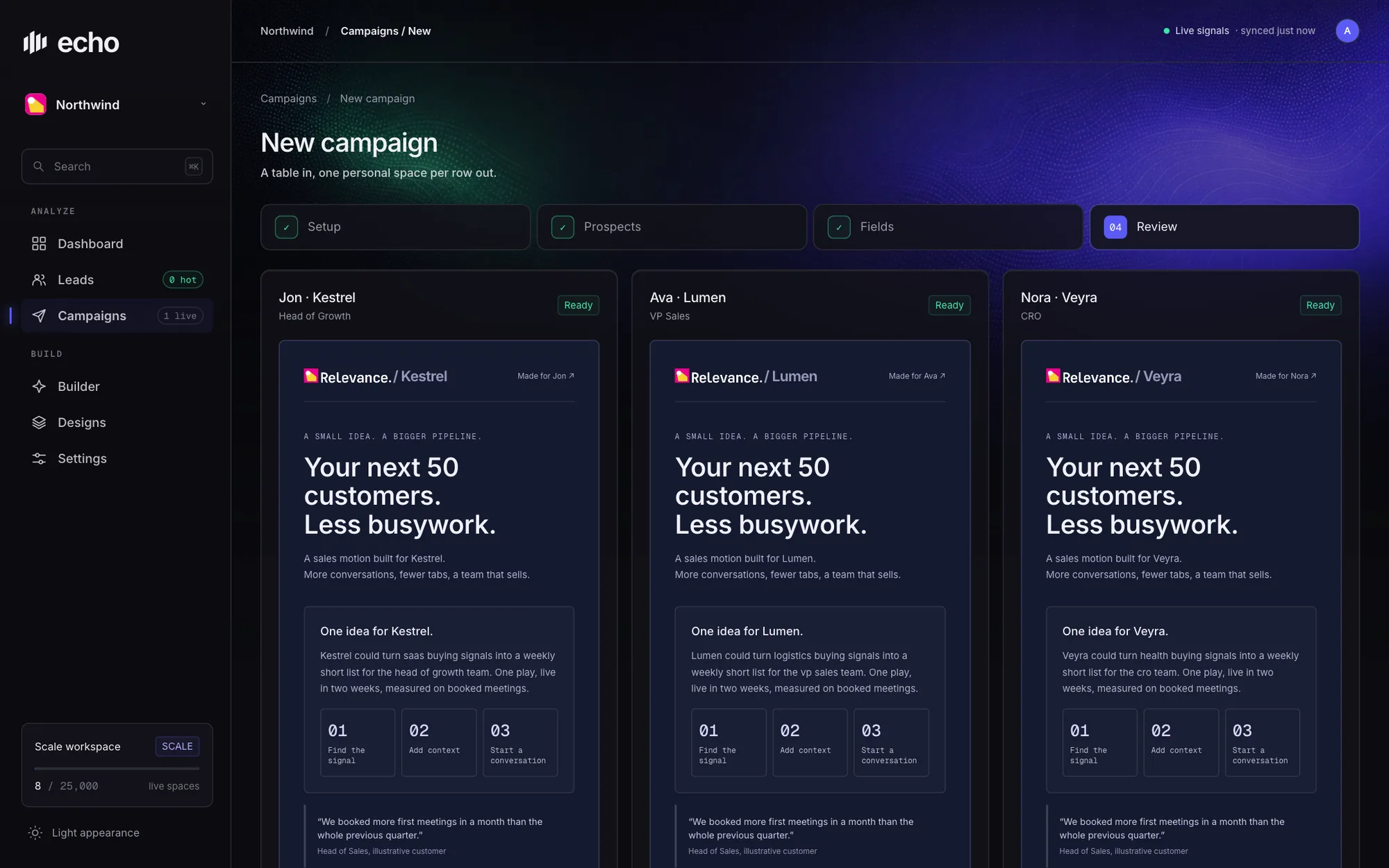The width and height of the screenshot is (1389, 868).
Task: Click the Northwind breadcrumb in top bar
Action: tap(287, 31)
